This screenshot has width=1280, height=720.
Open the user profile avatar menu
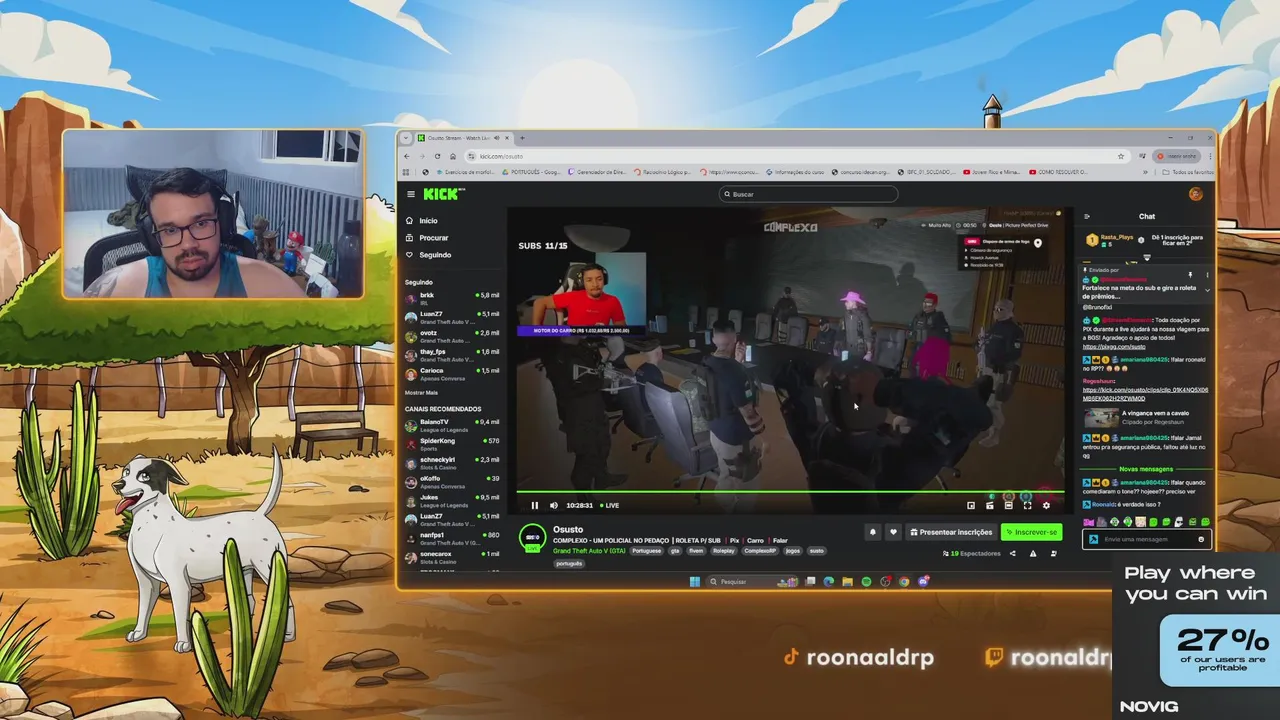tap(1195, 194)
